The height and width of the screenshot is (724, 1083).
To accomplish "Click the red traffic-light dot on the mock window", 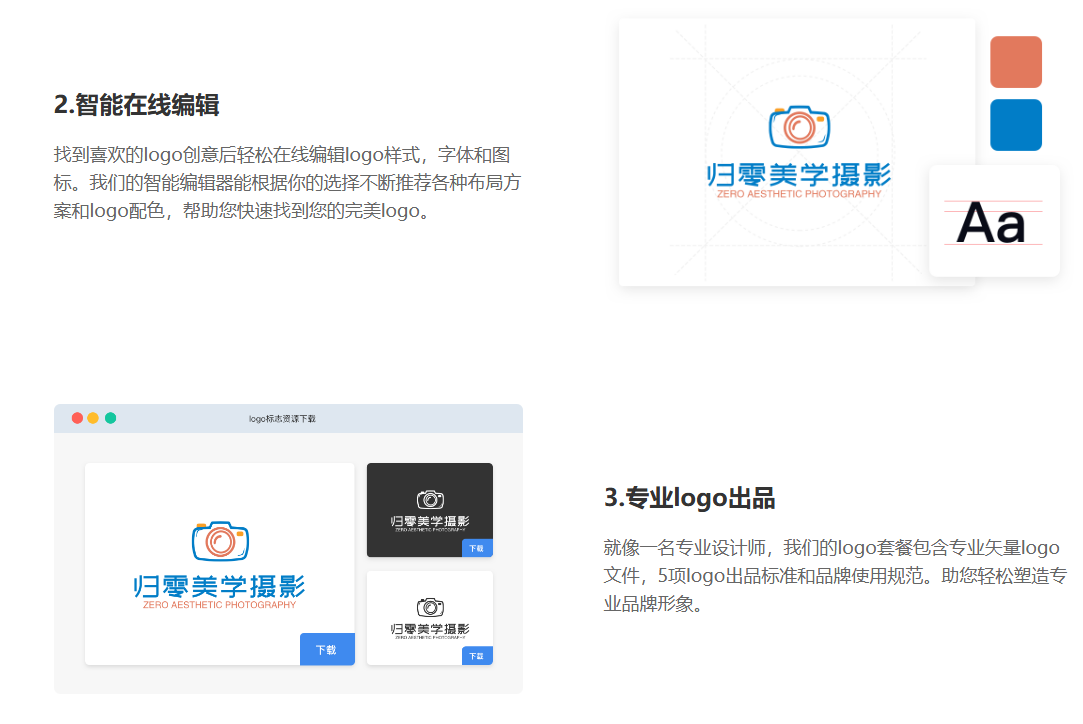I will [76, 419].
